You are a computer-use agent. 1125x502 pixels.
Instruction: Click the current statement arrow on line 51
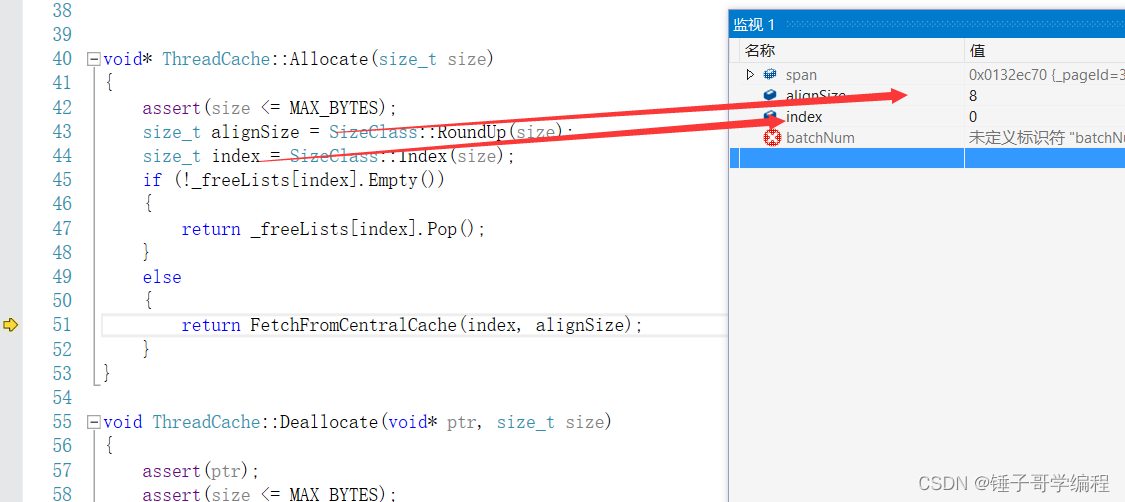click(10, 325)
